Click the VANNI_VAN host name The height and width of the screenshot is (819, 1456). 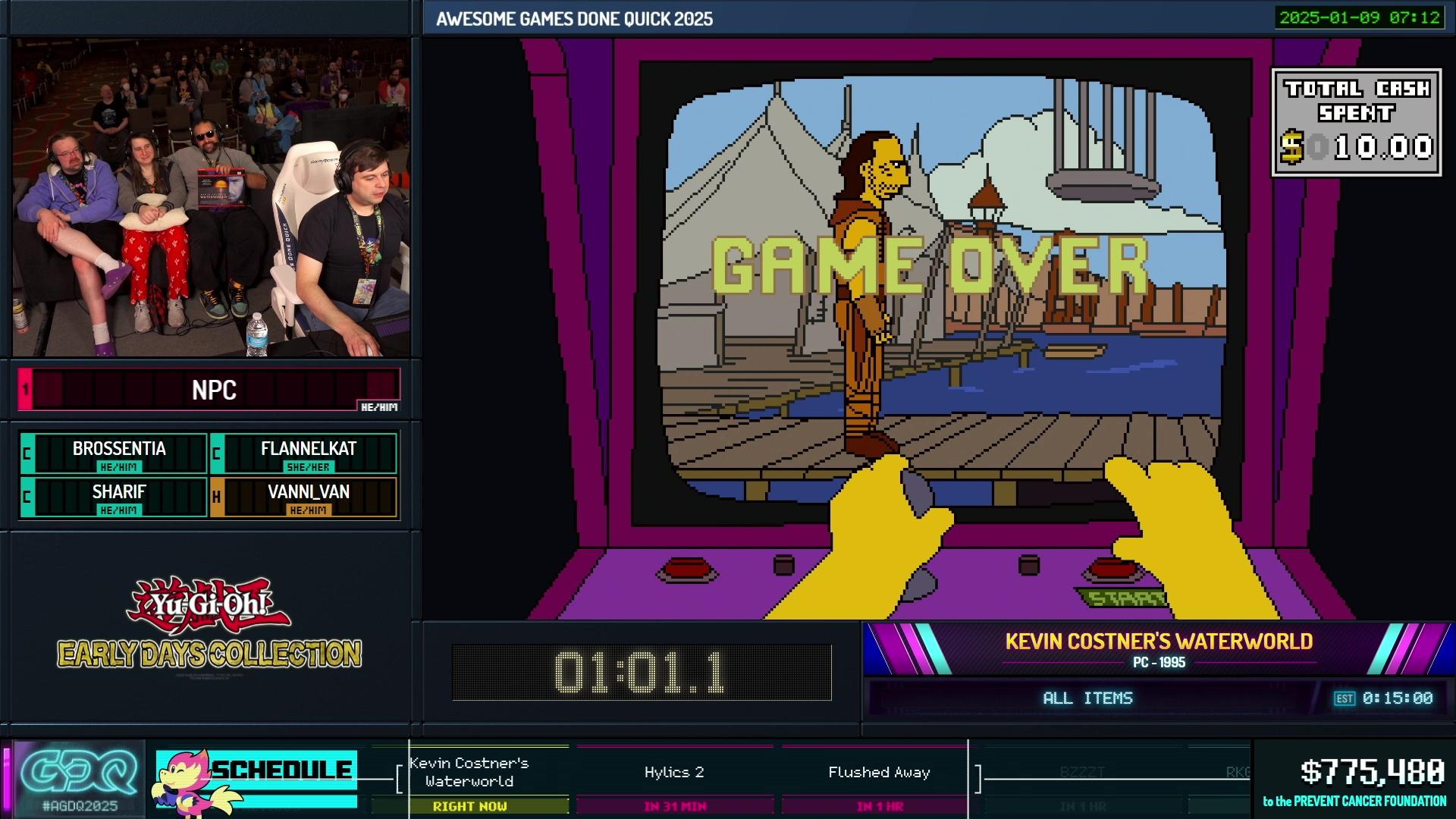pyautogui.click(x=309, y=491)
